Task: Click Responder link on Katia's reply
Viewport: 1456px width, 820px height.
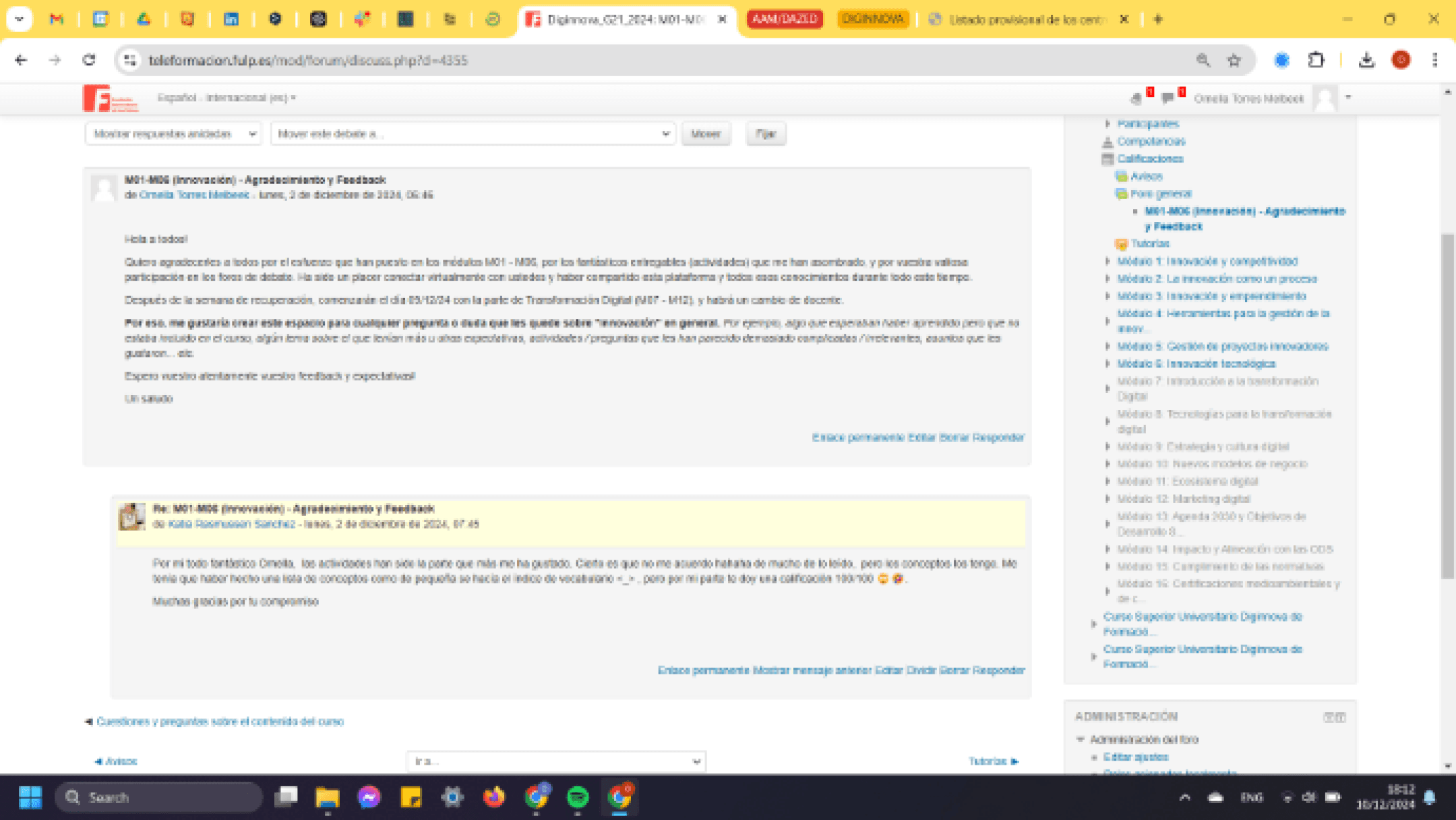Action: pyautogui.click(x=998, y=670)
